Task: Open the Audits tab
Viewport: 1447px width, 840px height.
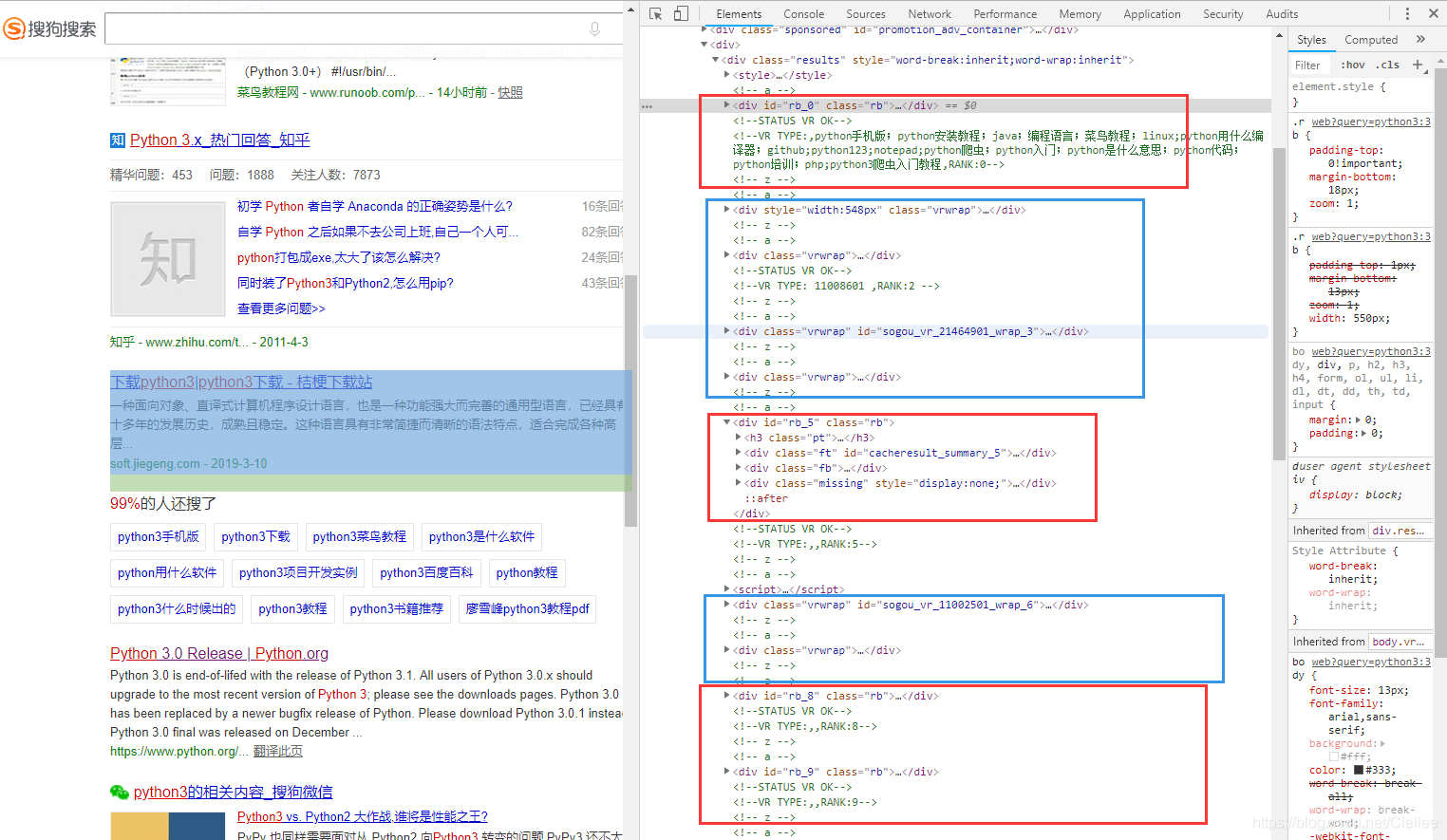Action: point(1282,14)
